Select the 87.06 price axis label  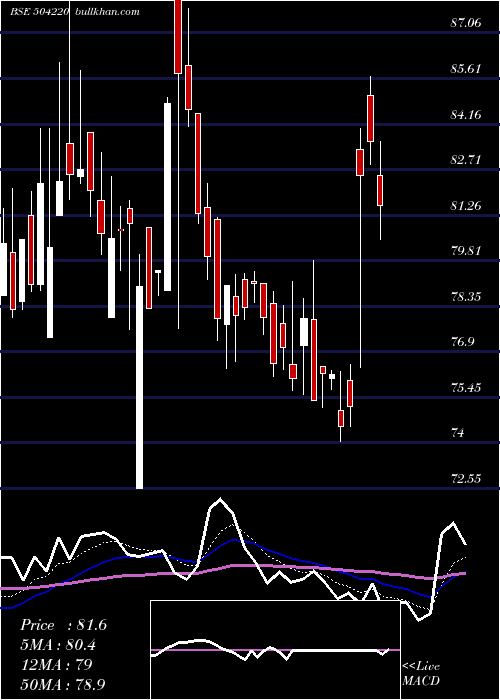click(x=466, y=23)
